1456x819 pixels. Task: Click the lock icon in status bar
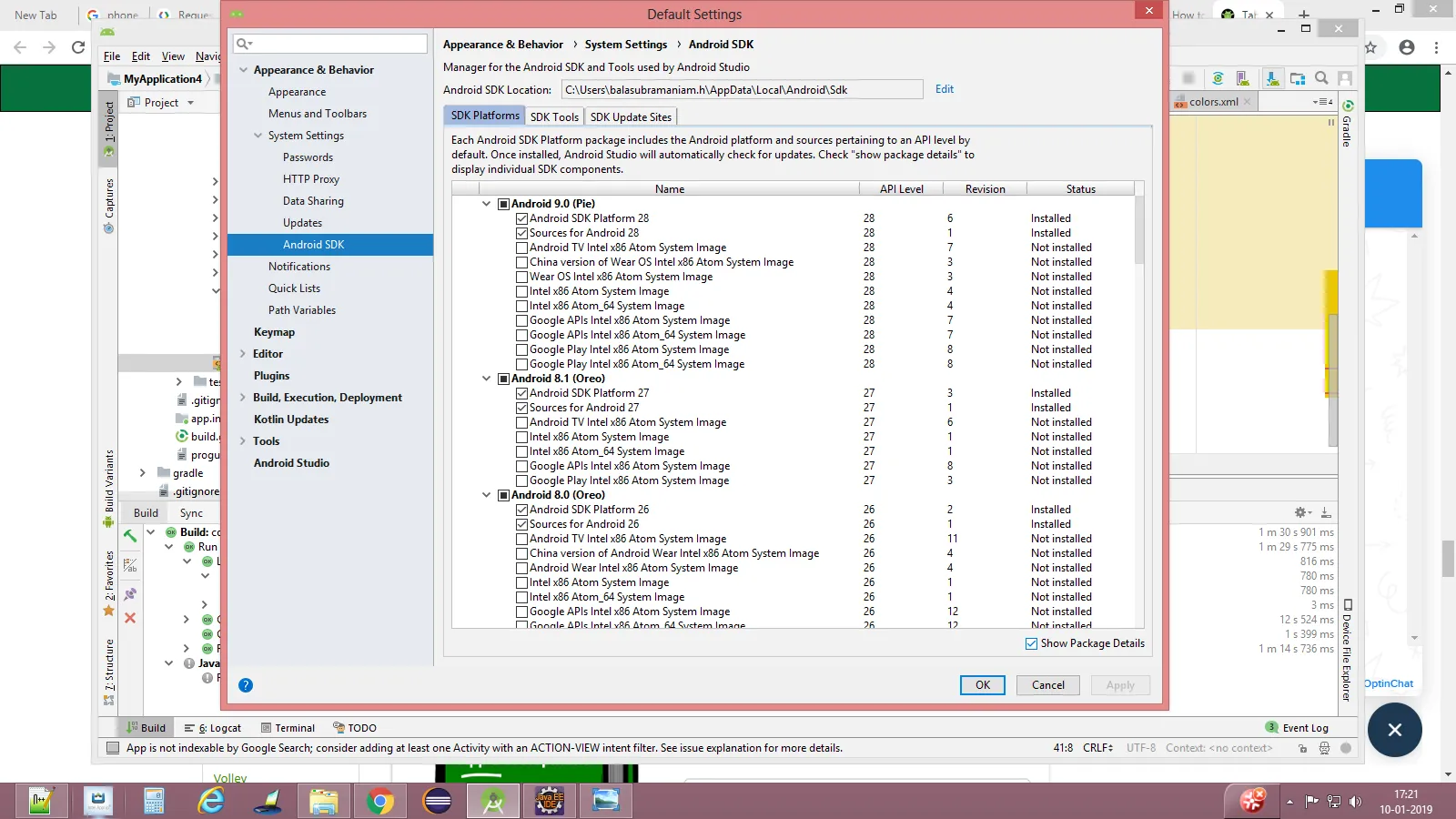[1302, 748]
